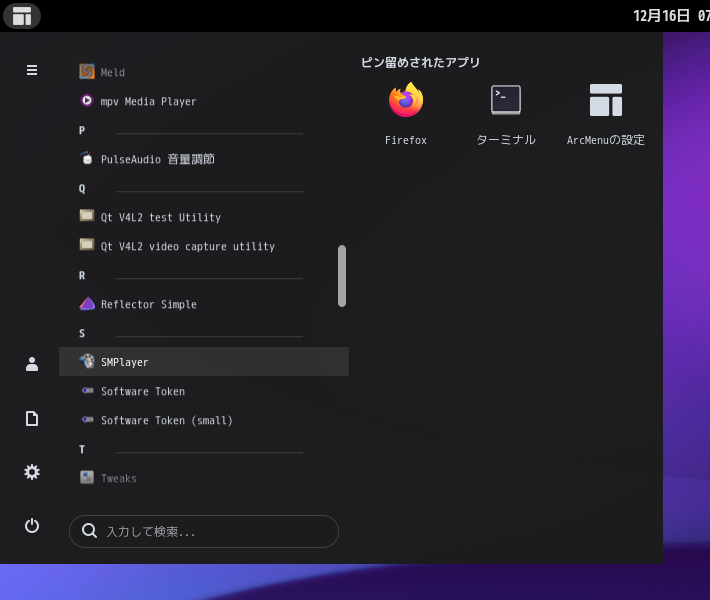This screenshot has height=600, width=710.
Task: Click the Tweaks app icon
Action: [x=87, y=477]
